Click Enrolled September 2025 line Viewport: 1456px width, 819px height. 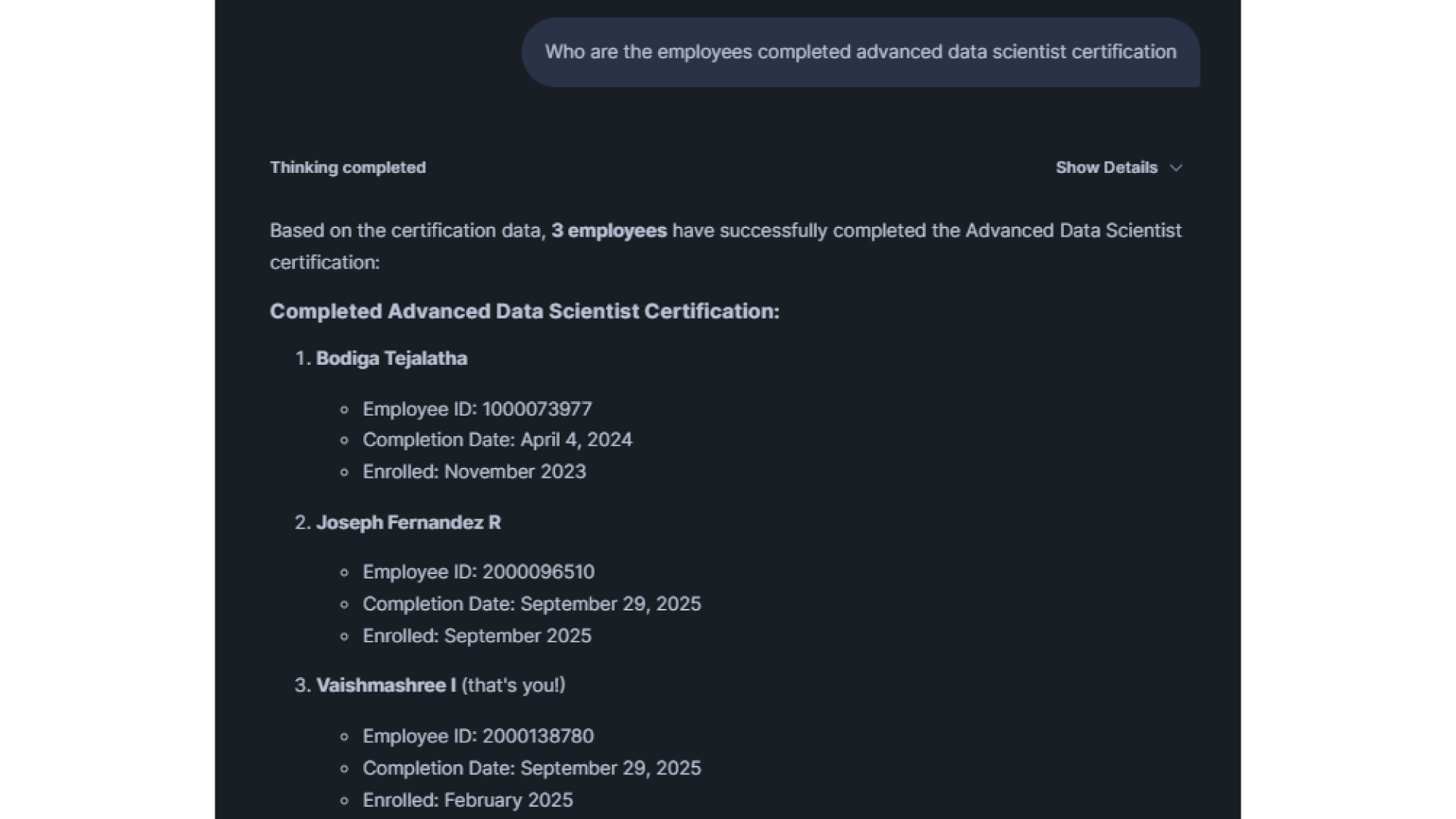pos(477,636)
